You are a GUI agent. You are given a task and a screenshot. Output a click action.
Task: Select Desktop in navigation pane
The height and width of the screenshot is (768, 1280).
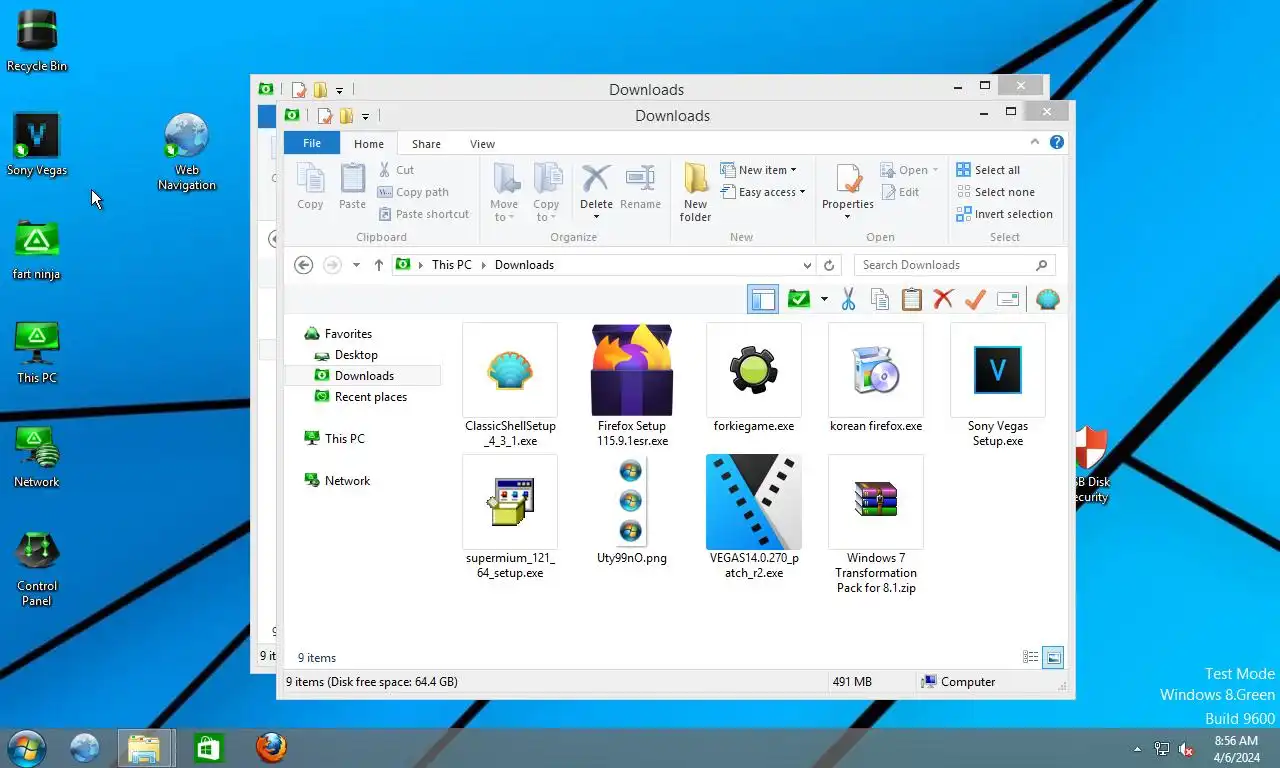pyautogui.click(x=355, y=355)
